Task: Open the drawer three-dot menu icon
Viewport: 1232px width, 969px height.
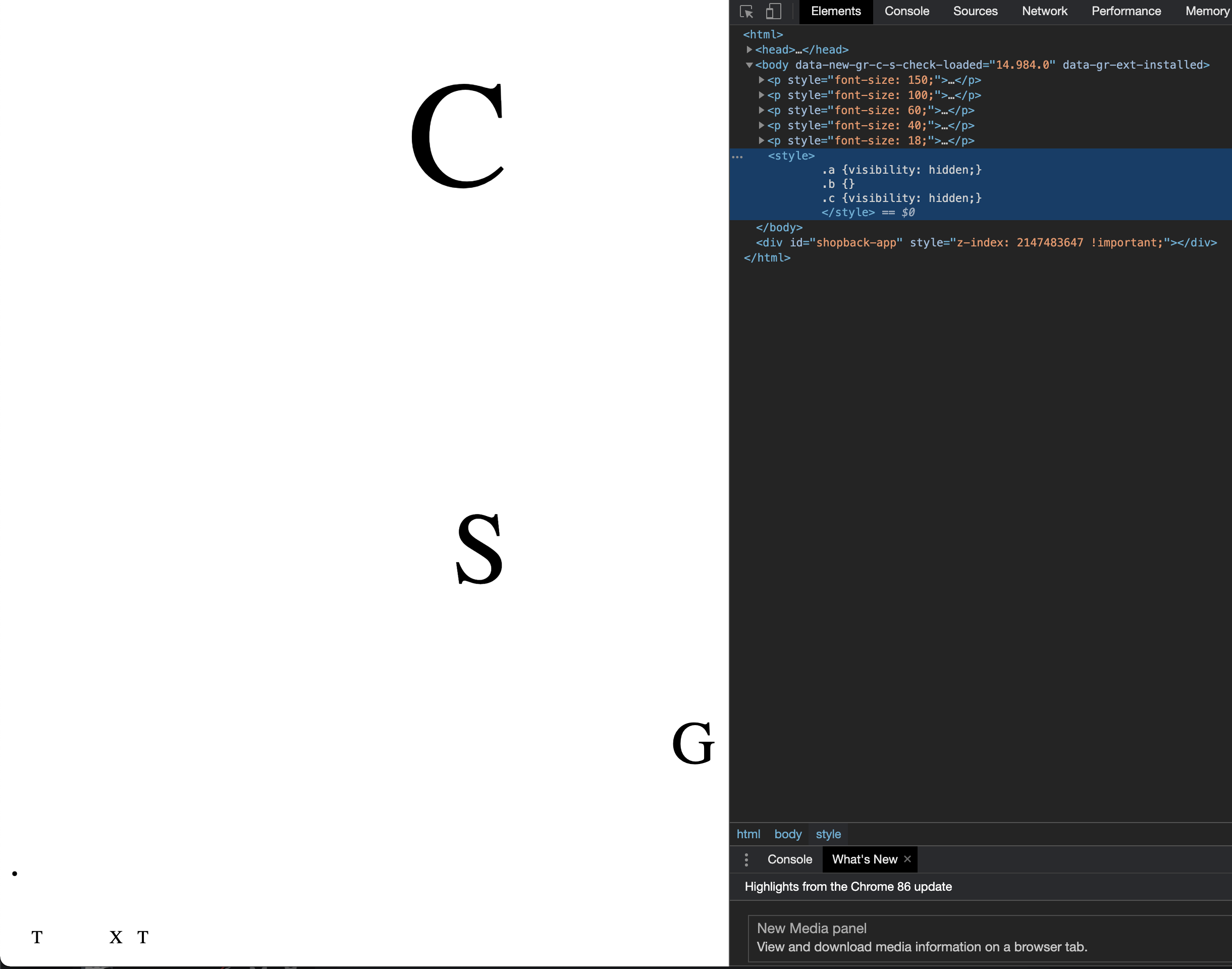Action: [746, 859]
